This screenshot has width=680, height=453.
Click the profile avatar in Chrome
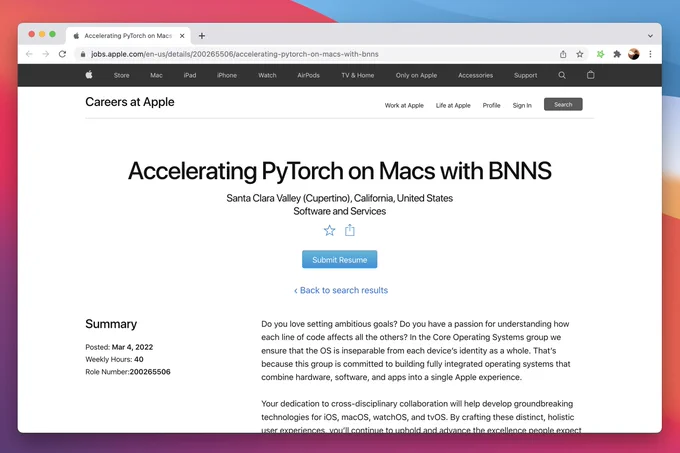tap(634, 54)
